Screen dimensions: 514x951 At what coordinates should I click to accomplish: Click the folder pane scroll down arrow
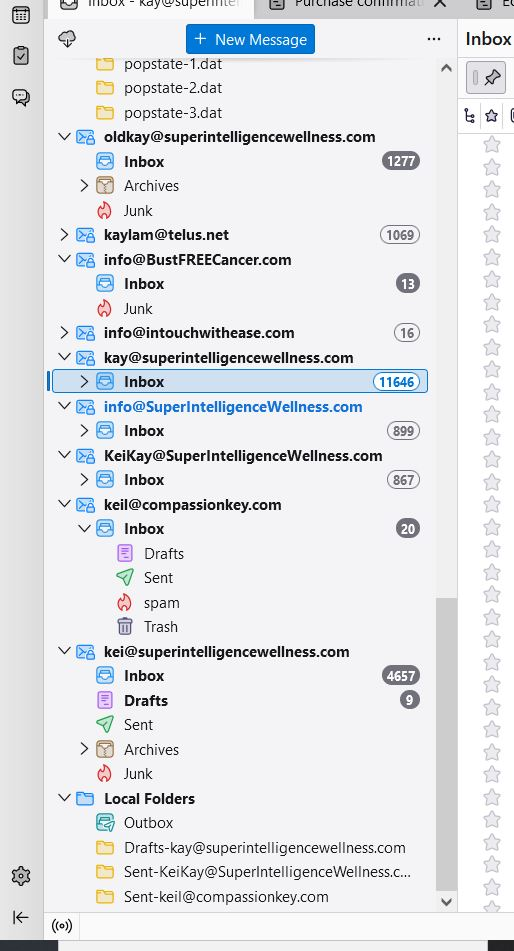click(446, 902)
